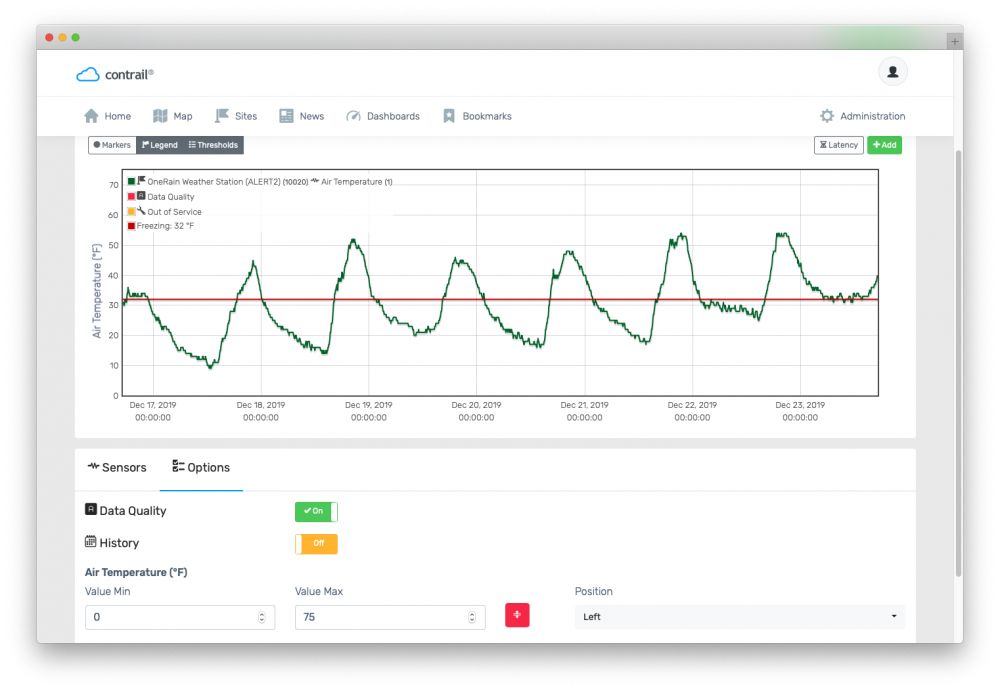Turn off the Data Quality switch
The image size is (1000, 691).
click(x=316, y=512)
